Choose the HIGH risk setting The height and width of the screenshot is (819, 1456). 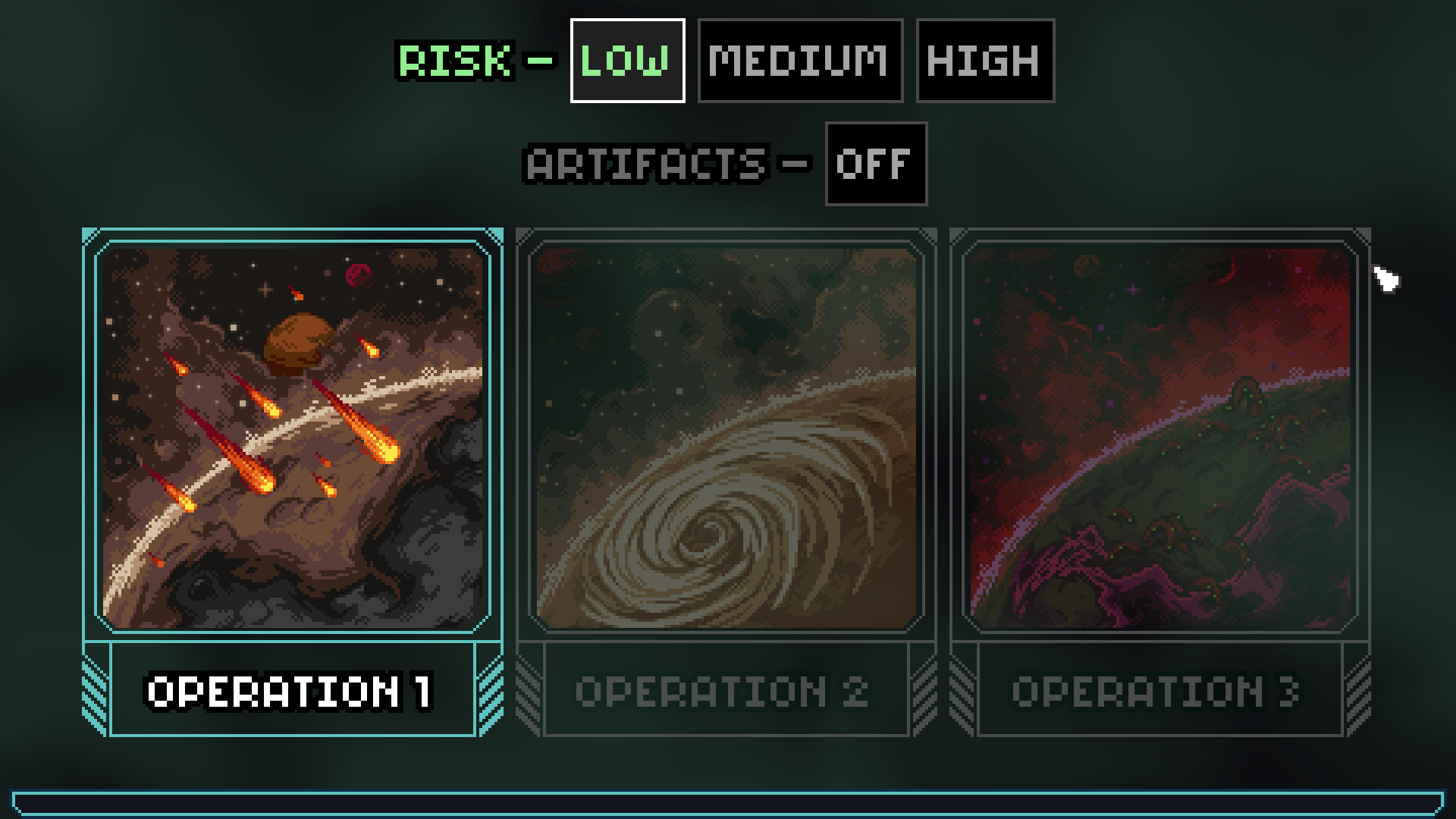click(985, 61)
